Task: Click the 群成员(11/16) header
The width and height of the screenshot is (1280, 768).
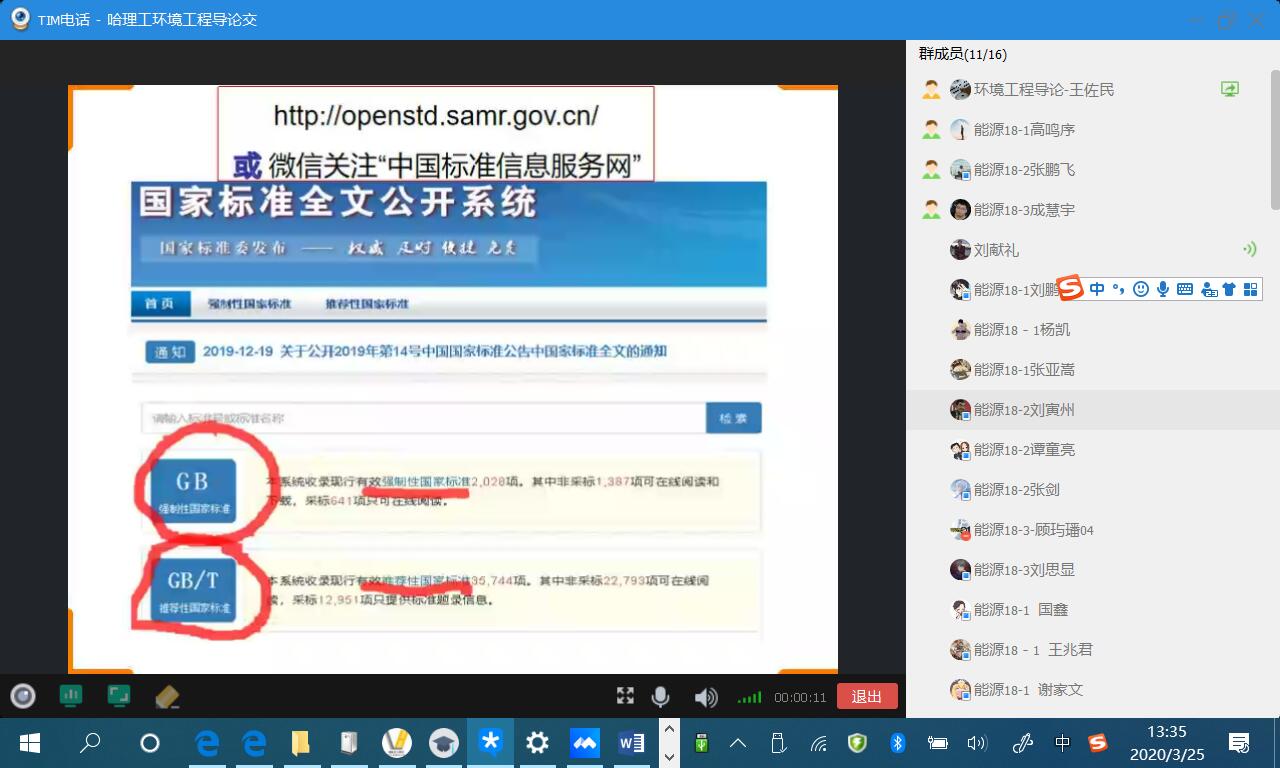Action: [x=963, y=54]
